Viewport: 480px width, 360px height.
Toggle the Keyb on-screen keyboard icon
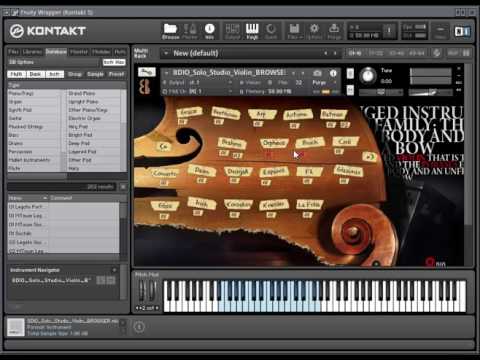252,31
